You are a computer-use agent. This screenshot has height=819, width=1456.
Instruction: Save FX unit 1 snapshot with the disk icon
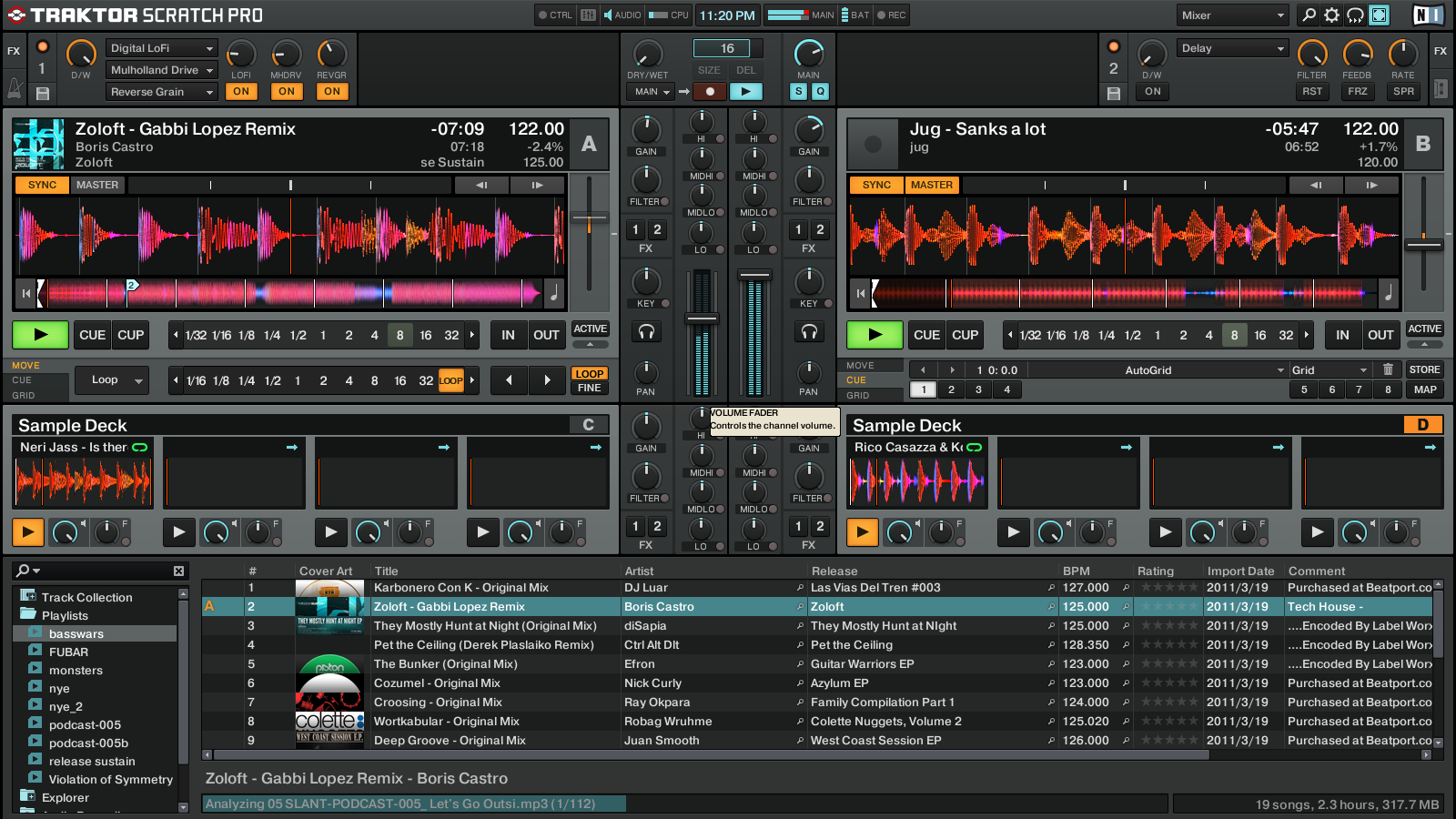click(x=42, y=93)
